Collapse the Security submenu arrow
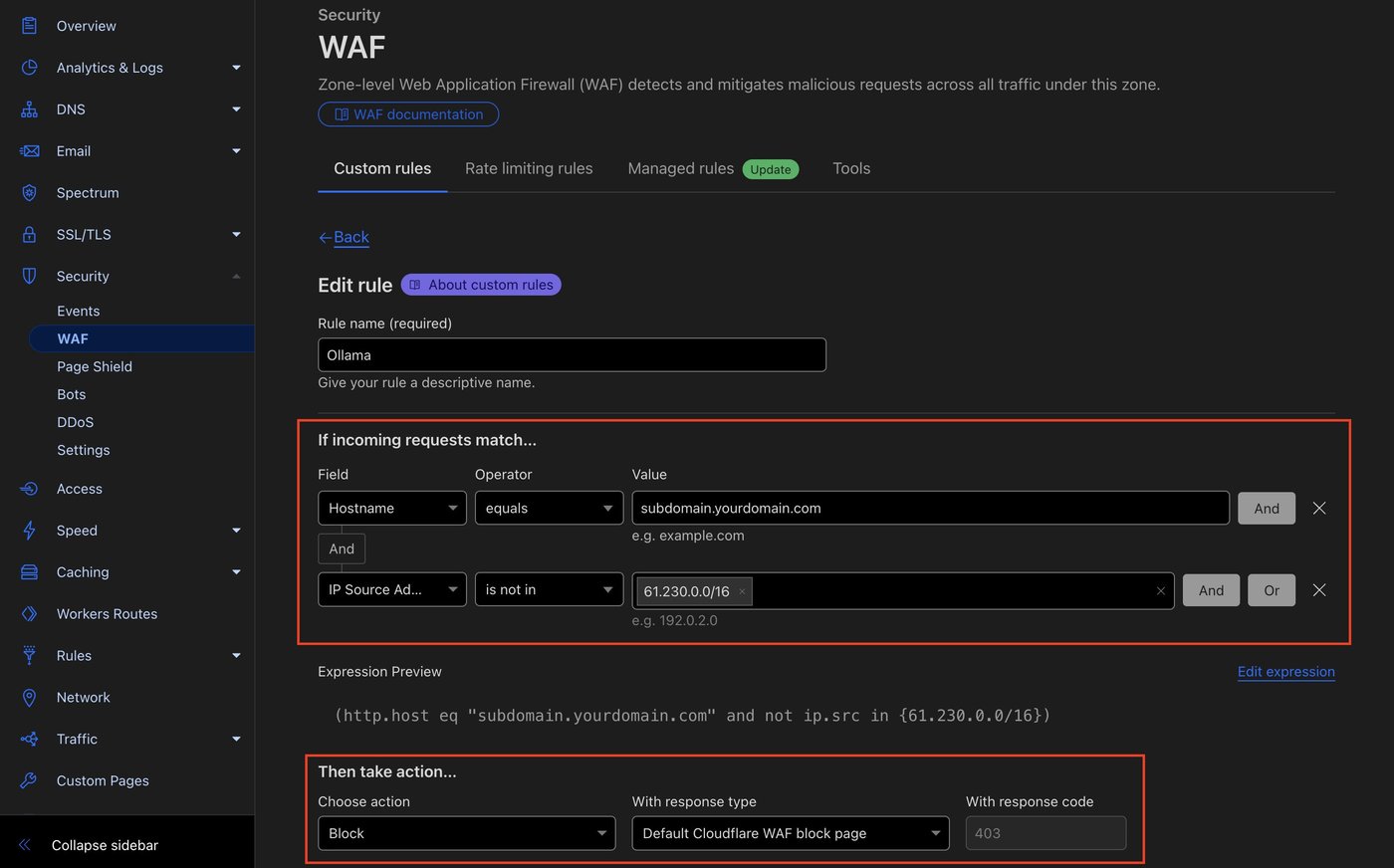Screen dimensions: 1394x868 236,276
